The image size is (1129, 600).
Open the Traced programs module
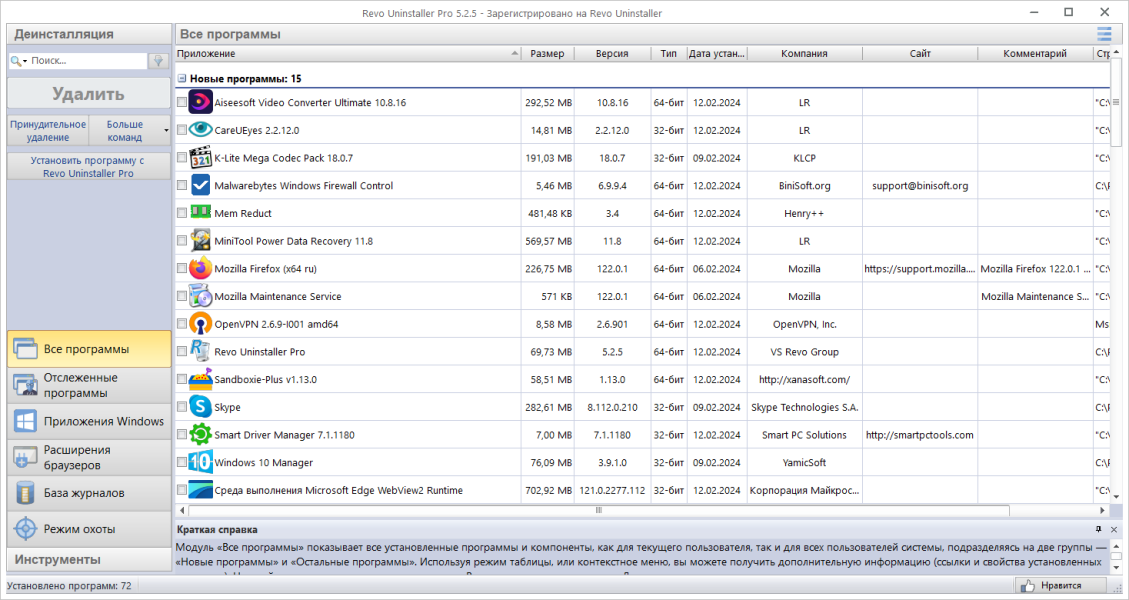(89, 385)
